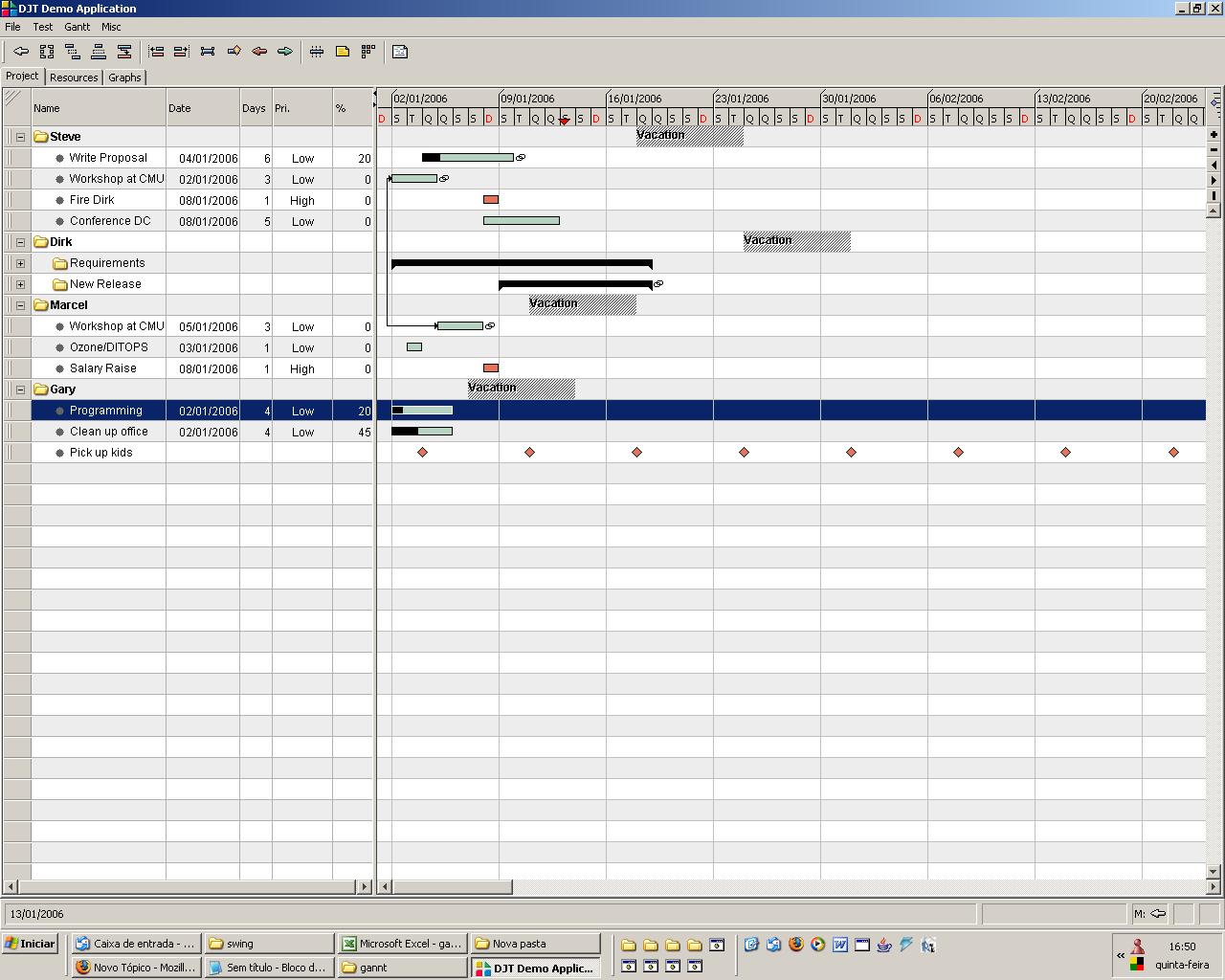
Task: Click the red left-arrow toolbar icon
Action: (259, 52)
